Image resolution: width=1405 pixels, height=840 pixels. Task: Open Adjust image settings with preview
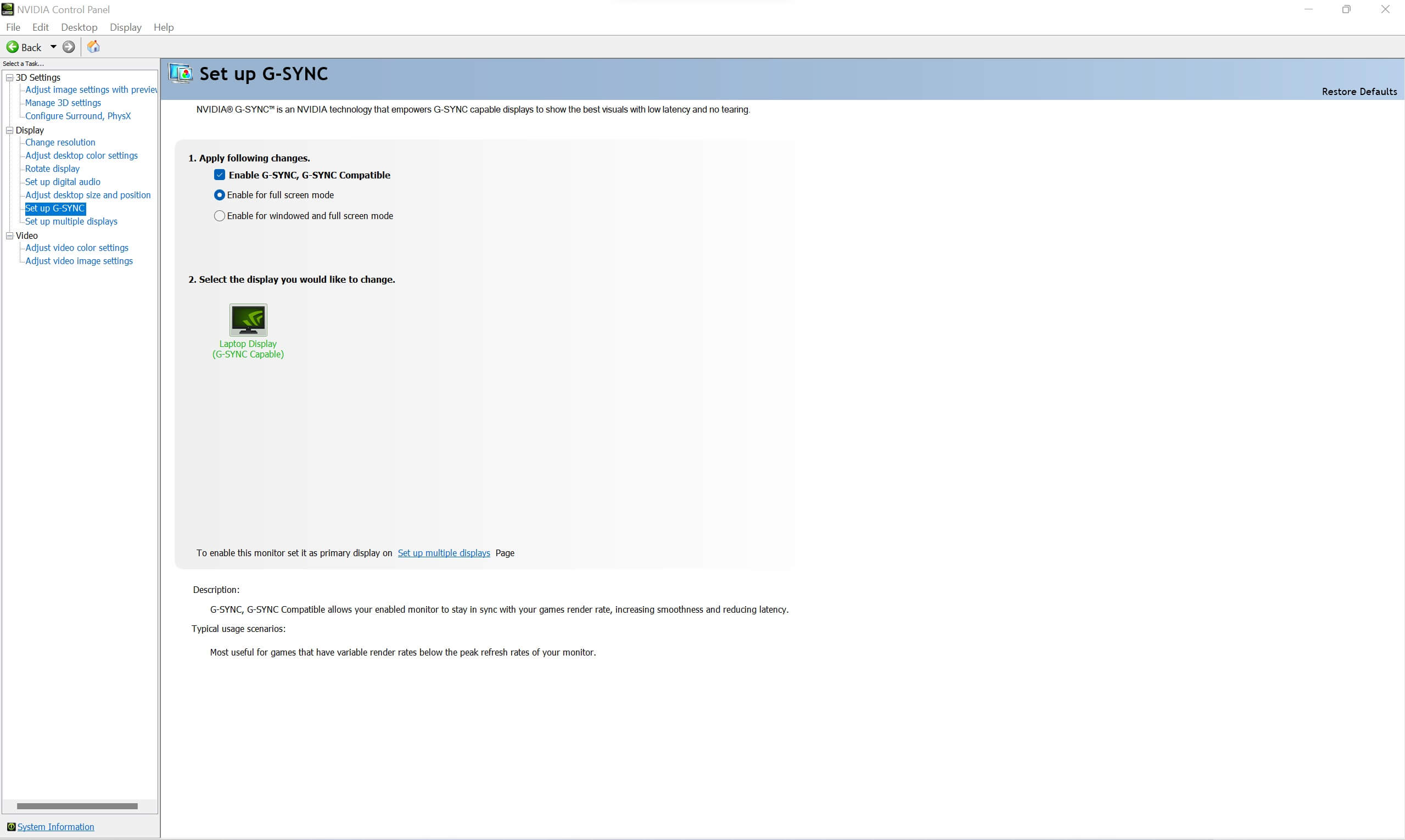coord(91,89)
